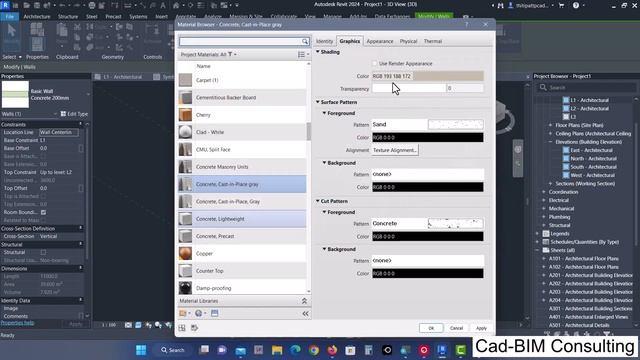The height and width of the screenshot is (360, 640).
Task: Open the Architecture ribbon tab
Action: click(37, 17)
